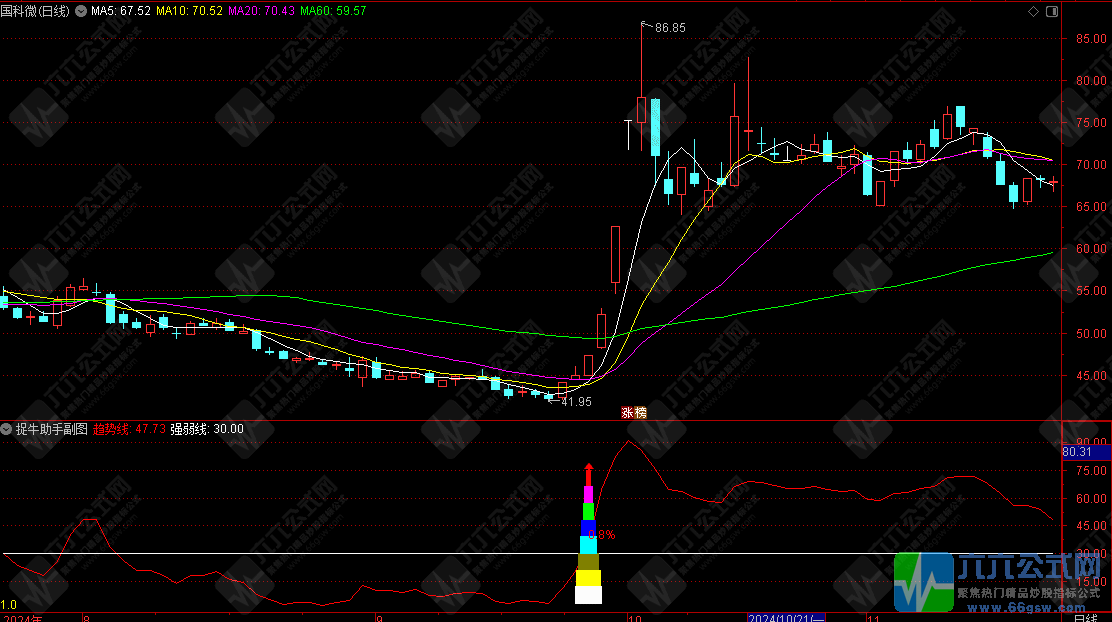This screenshot has height=622, width=1112.
Task: Click the white block of the signal bar
Action: pos(589,595)
